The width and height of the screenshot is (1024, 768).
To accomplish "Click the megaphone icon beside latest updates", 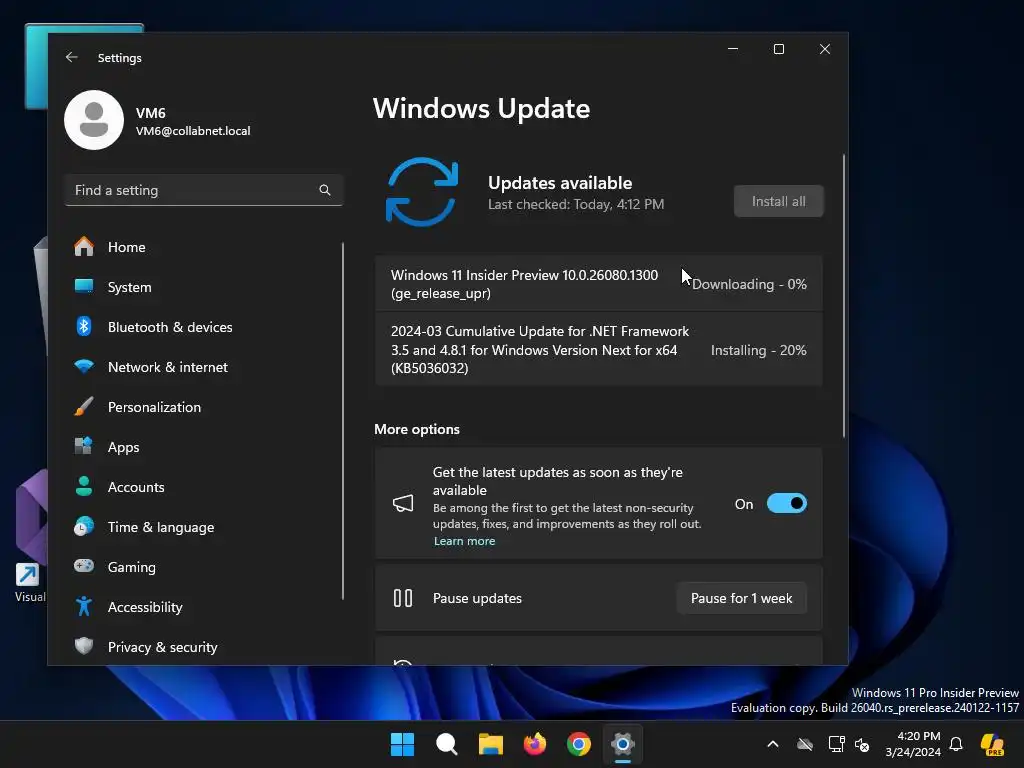I will pyautogui.click(x=403, y=504).
